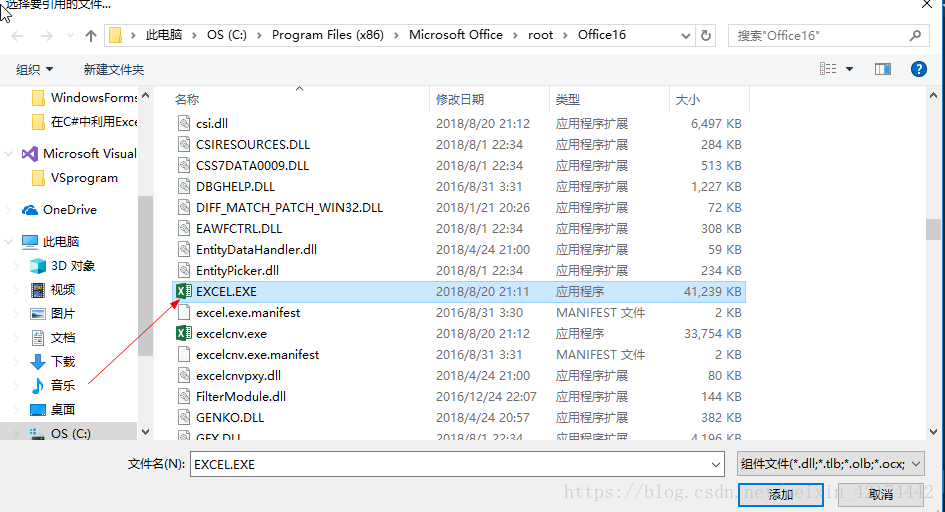This screenshot has height=512, width=945.
Task: Open 音乐 folder in sidebar
Action: pos(53,386)
